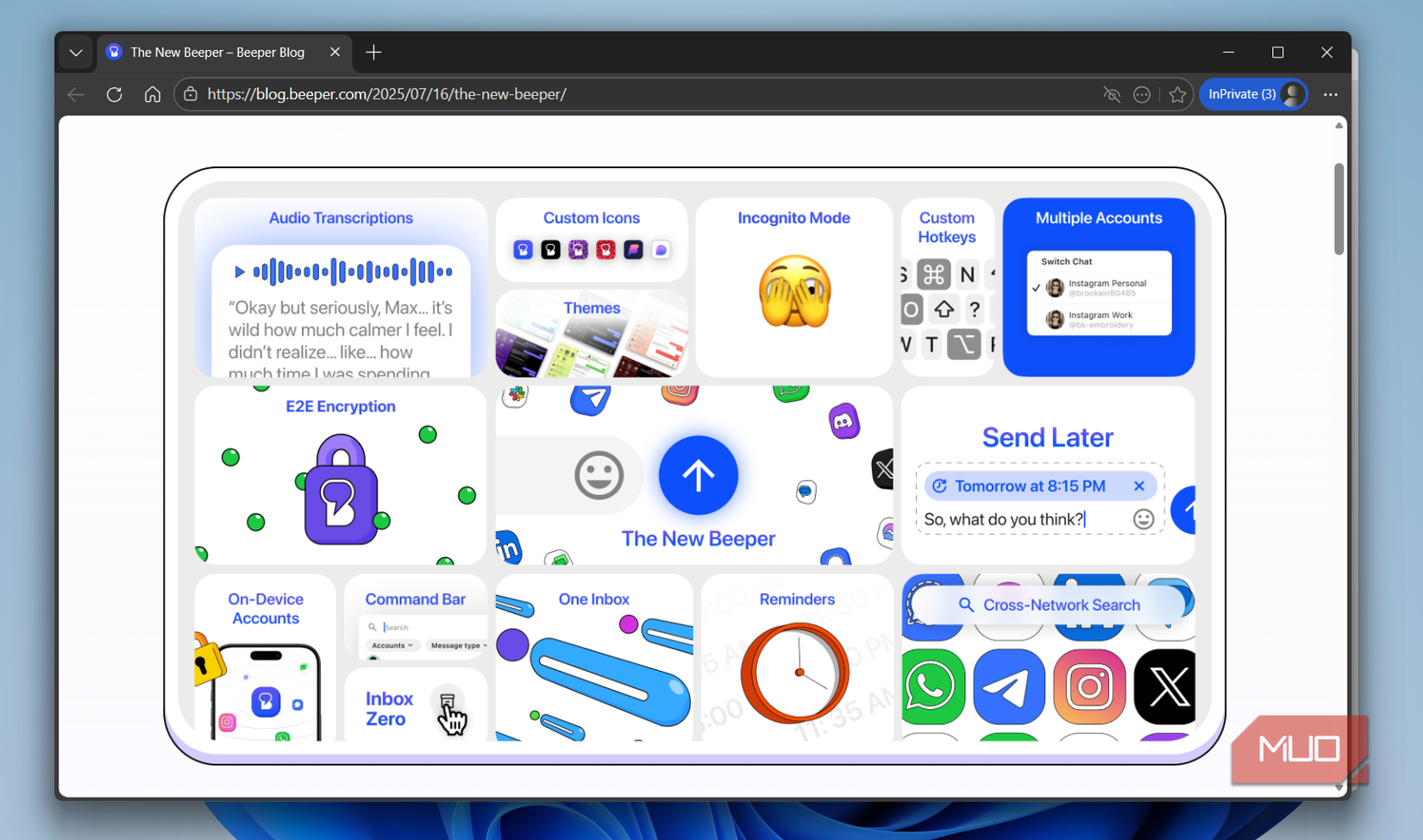Click the circled three-dots address bar icon
The height and width of the screenshot is (840, 1423).
[x=1142, y=94]
